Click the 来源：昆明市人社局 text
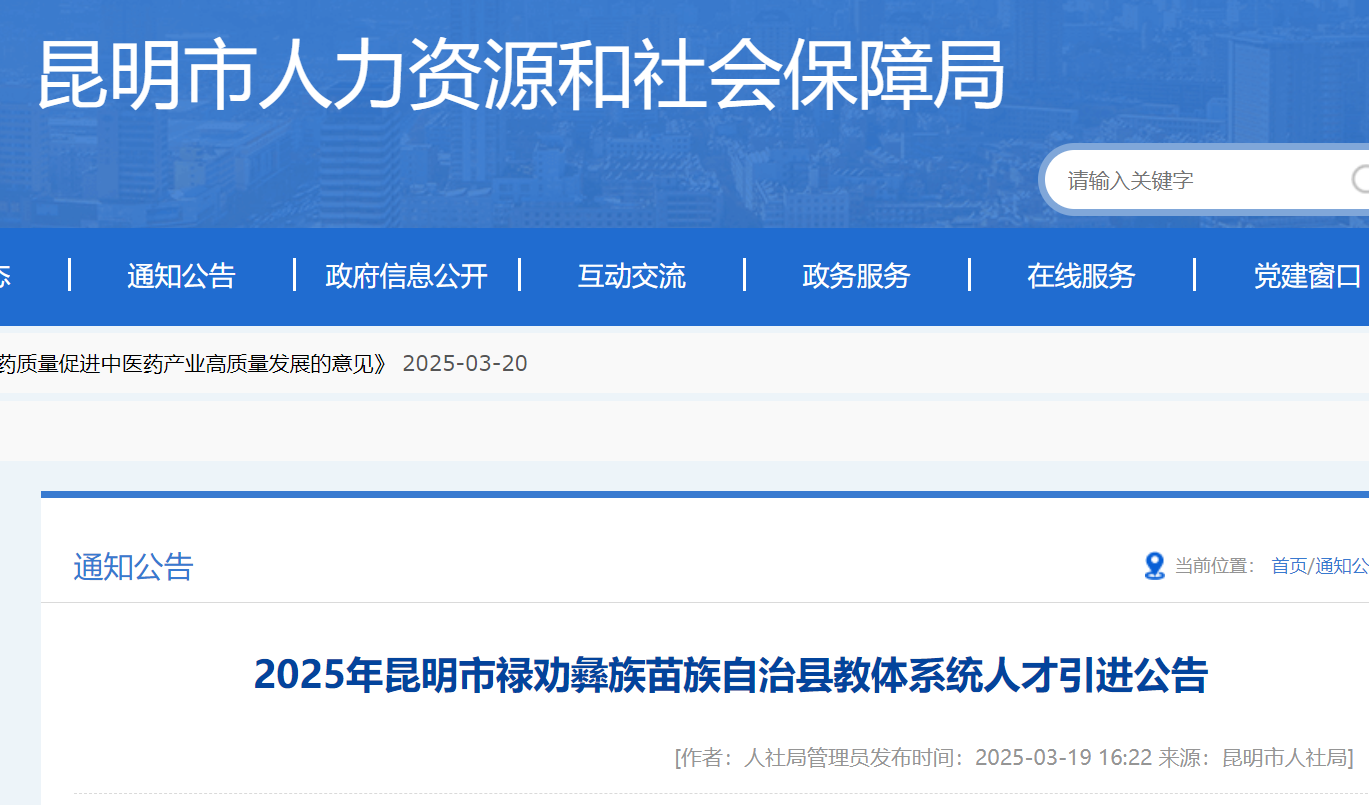Screen dimensions: 1369x805 [x=1252, y=757]
